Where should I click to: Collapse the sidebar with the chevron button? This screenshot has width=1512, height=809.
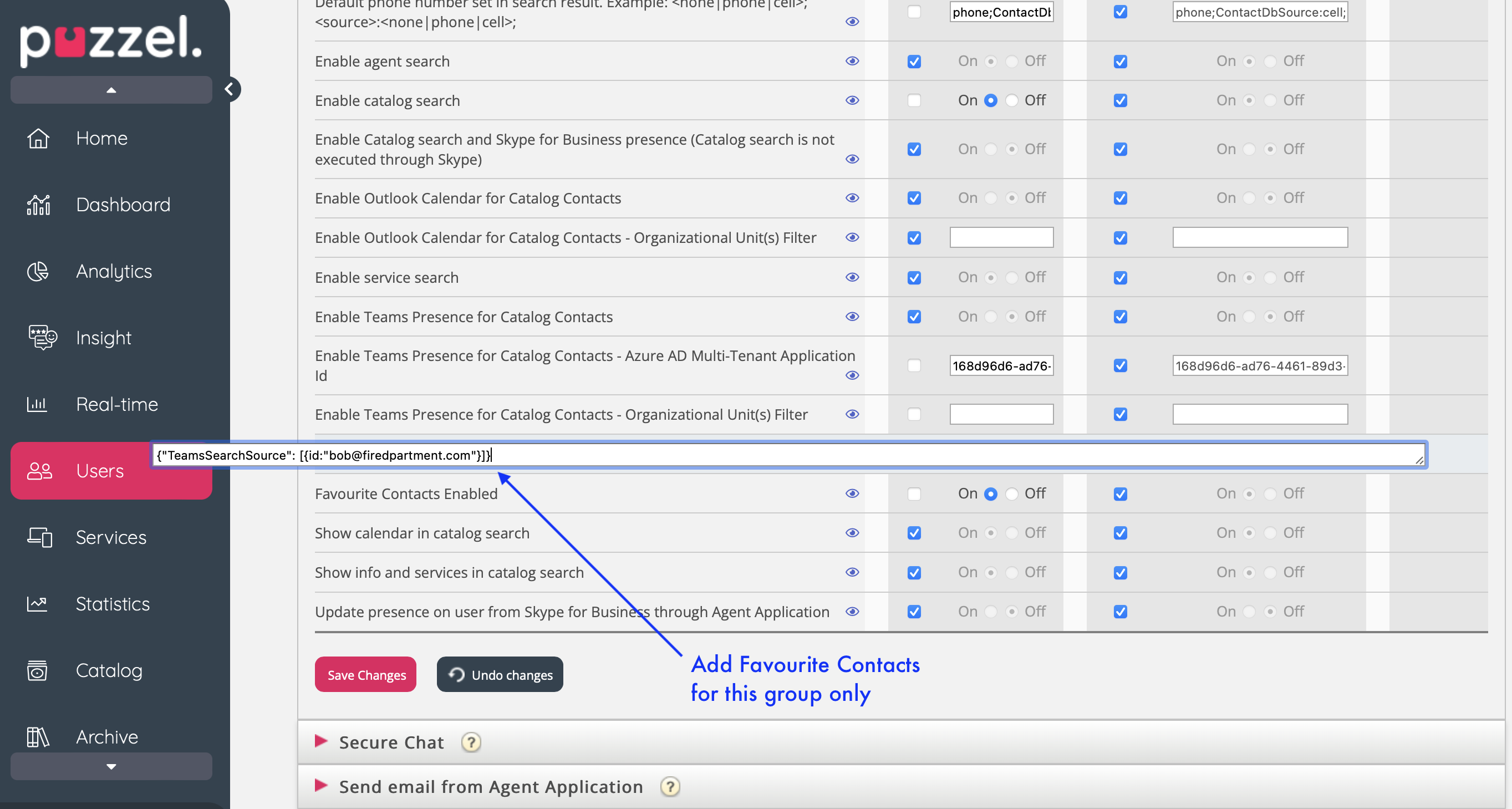pyautogui.click(x=230, y=89)
